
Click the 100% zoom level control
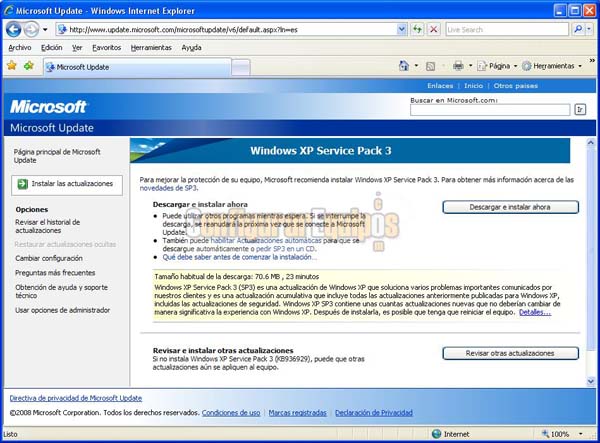556,434
